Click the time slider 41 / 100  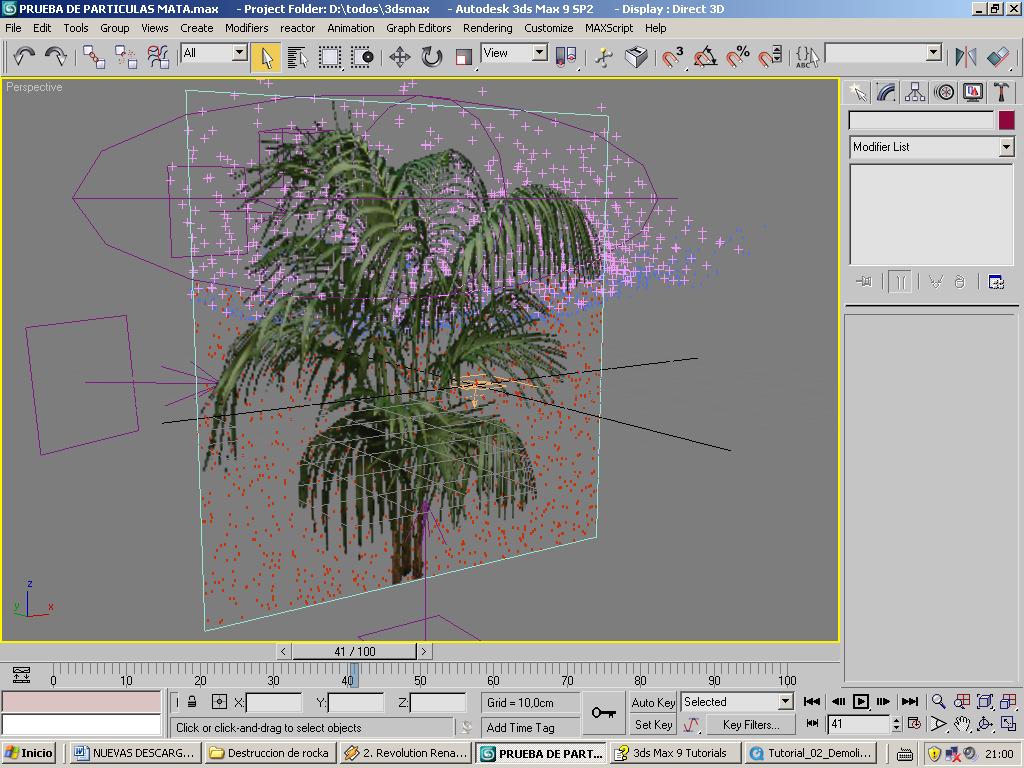[354, 652]
